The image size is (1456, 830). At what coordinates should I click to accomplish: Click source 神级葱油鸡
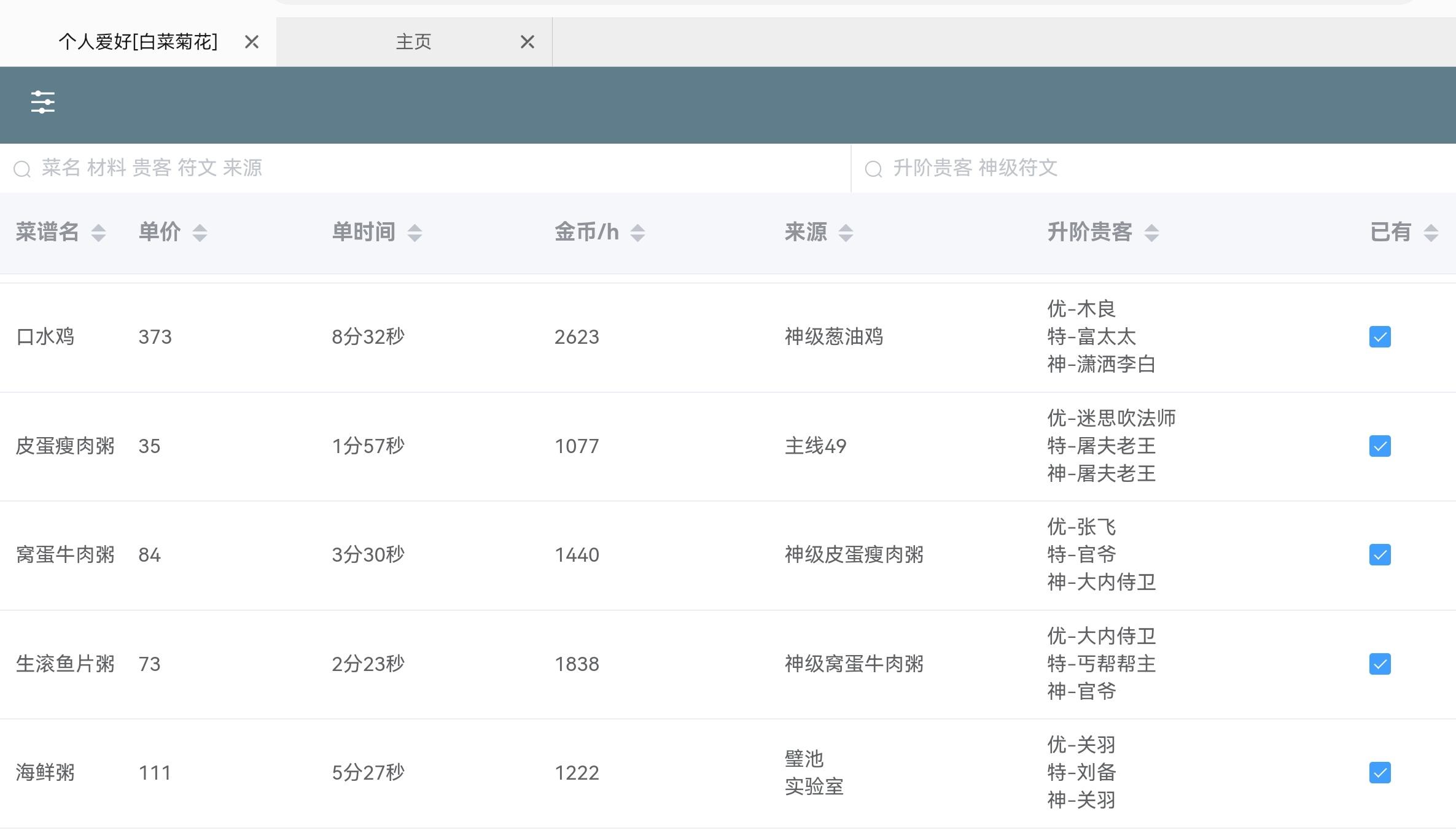click(834, 337)
